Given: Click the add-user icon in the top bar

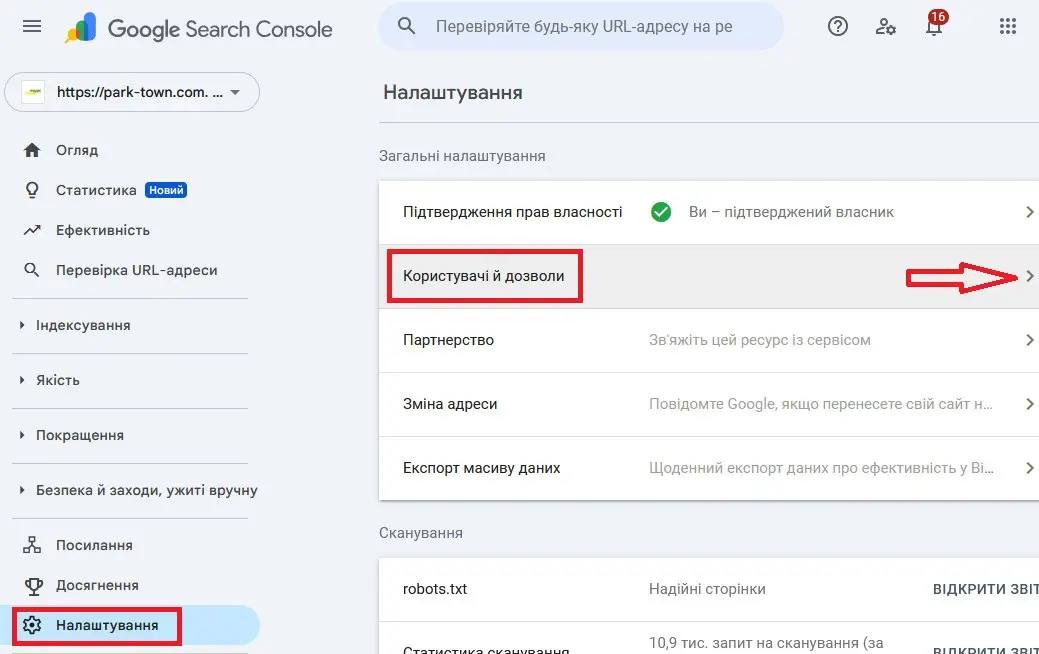Looking at the screenshot, I should tap(885, 27).
